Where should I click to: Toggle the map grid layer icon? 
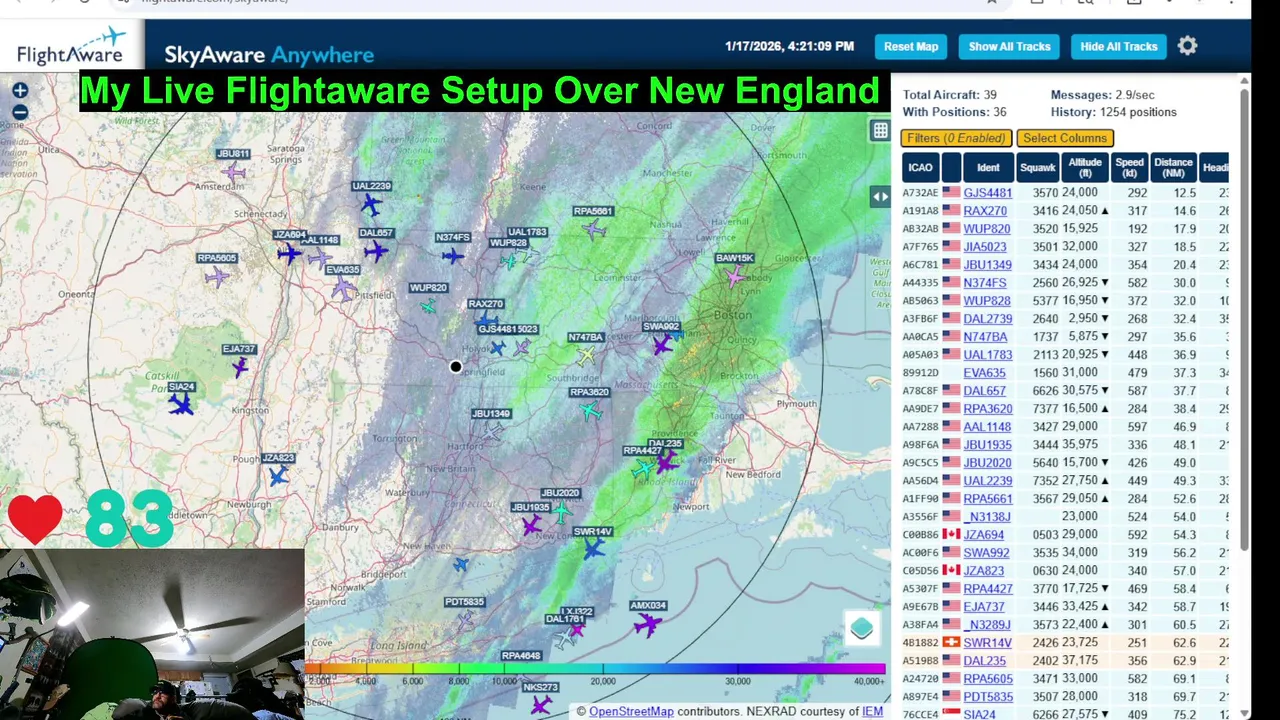tap(880, 130)
